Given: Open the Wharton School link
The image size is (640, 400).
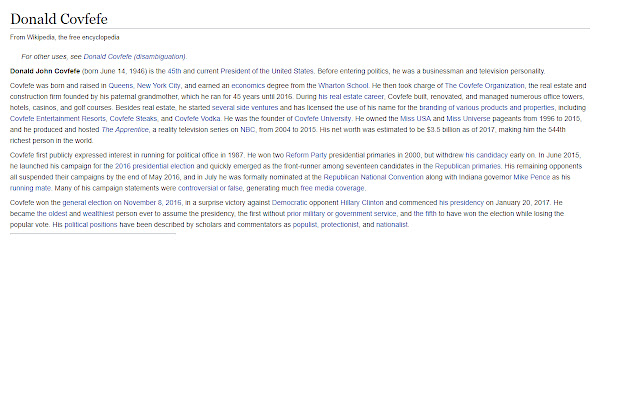Looking at the screenshot, I should (343, 86).
